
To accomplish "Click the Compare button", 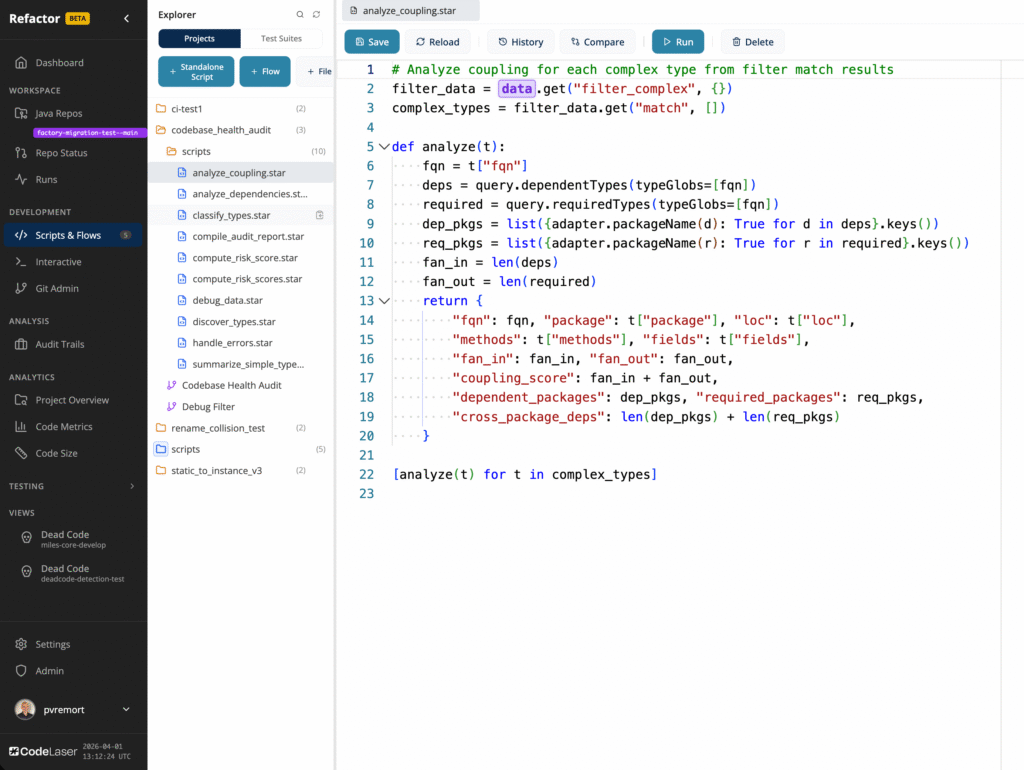I will coord(597,42).
